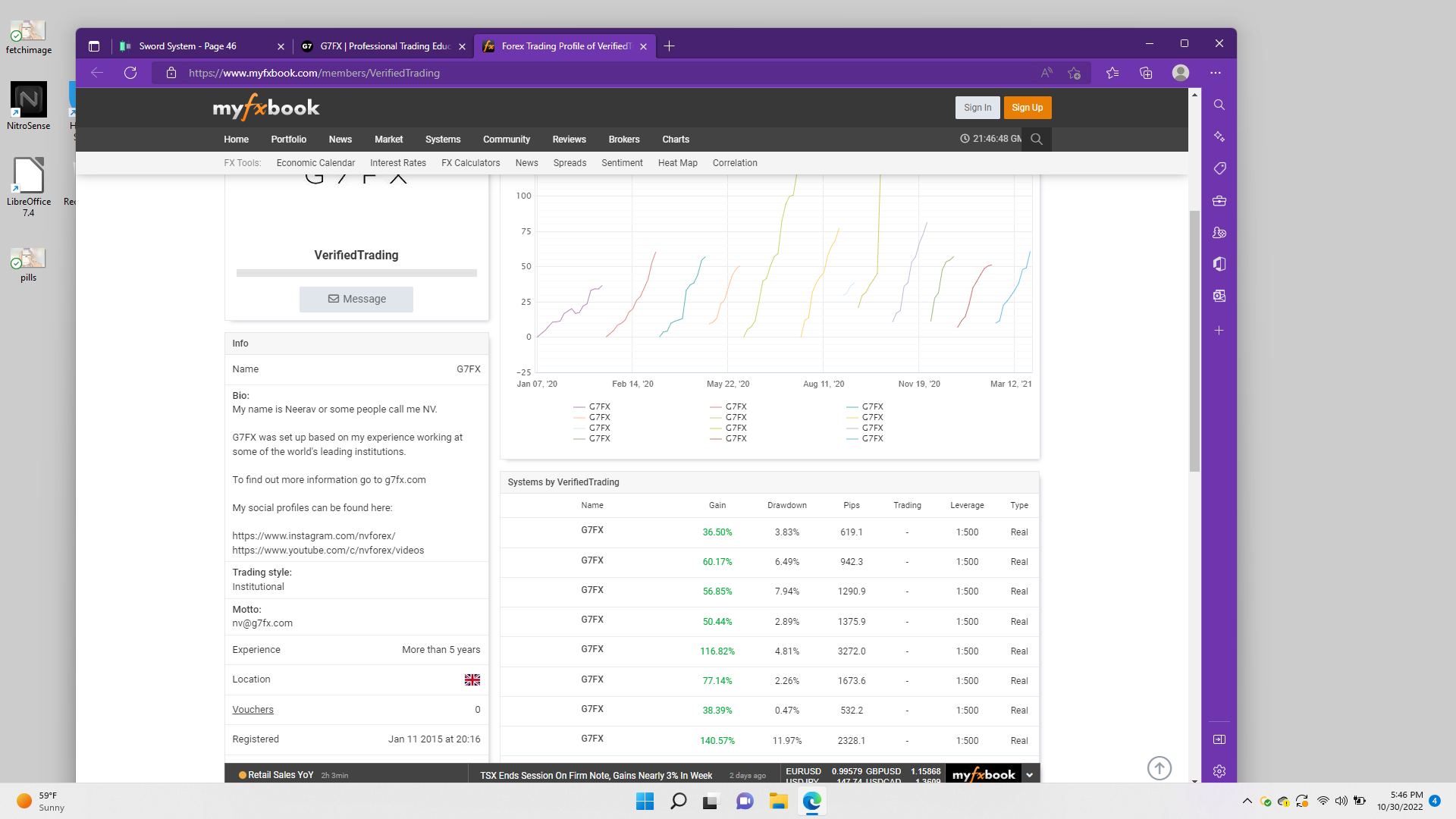Open Edge Favorites star icon

click(x=1112, y=73)
